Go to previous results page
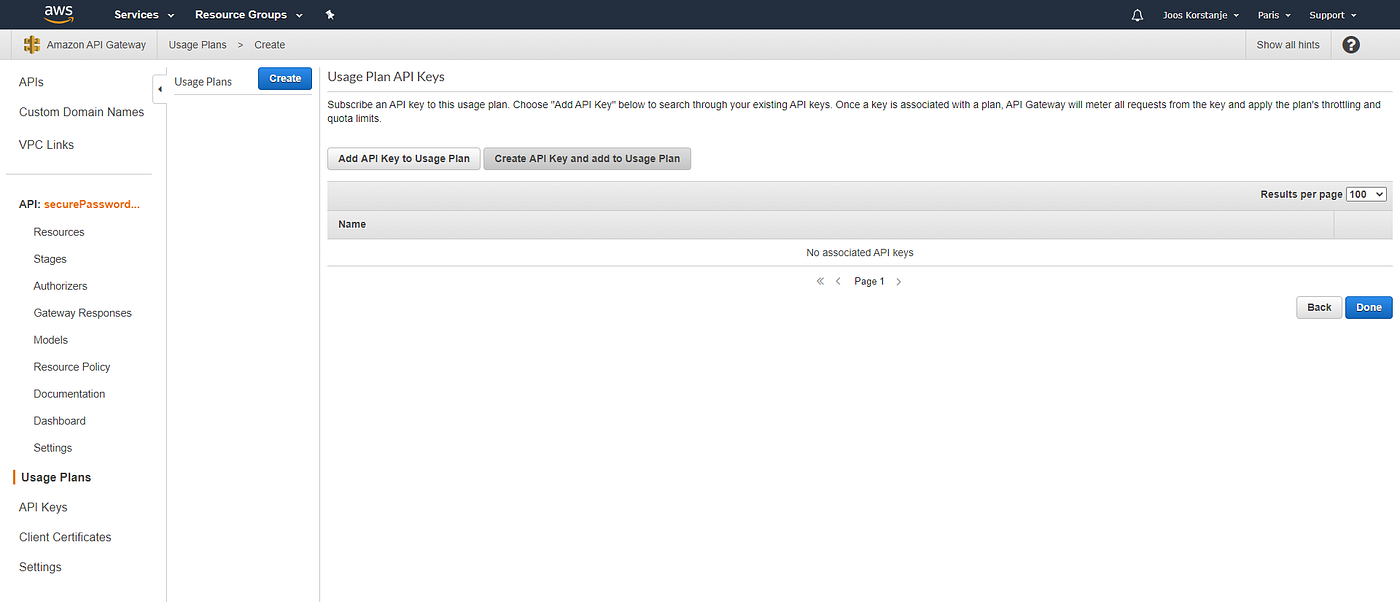 838,282
